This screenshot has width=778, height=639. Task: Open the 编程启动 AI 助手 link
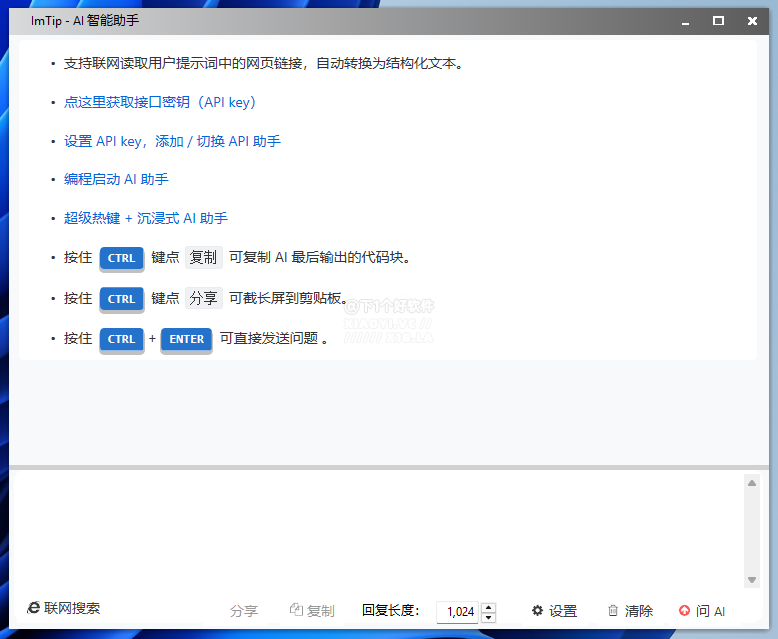pyautogui.click(x=116, y=179)
